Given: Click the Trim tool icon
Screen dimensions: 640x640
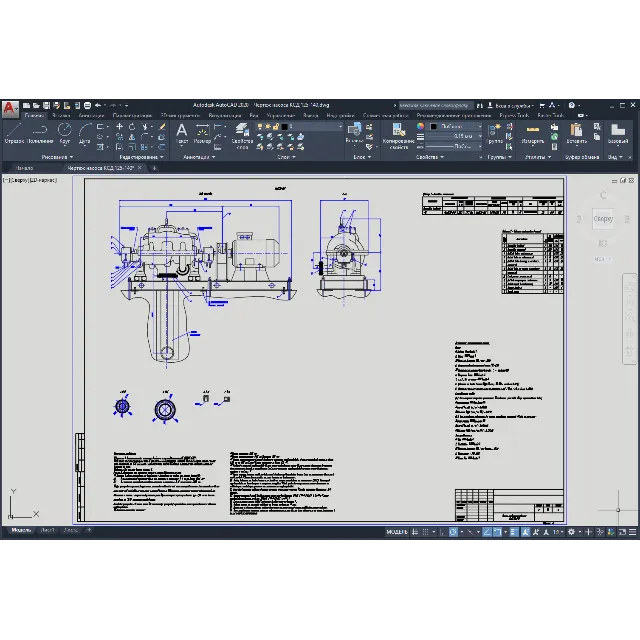Looking at the screenshot, I should click(x=145, y=127).
